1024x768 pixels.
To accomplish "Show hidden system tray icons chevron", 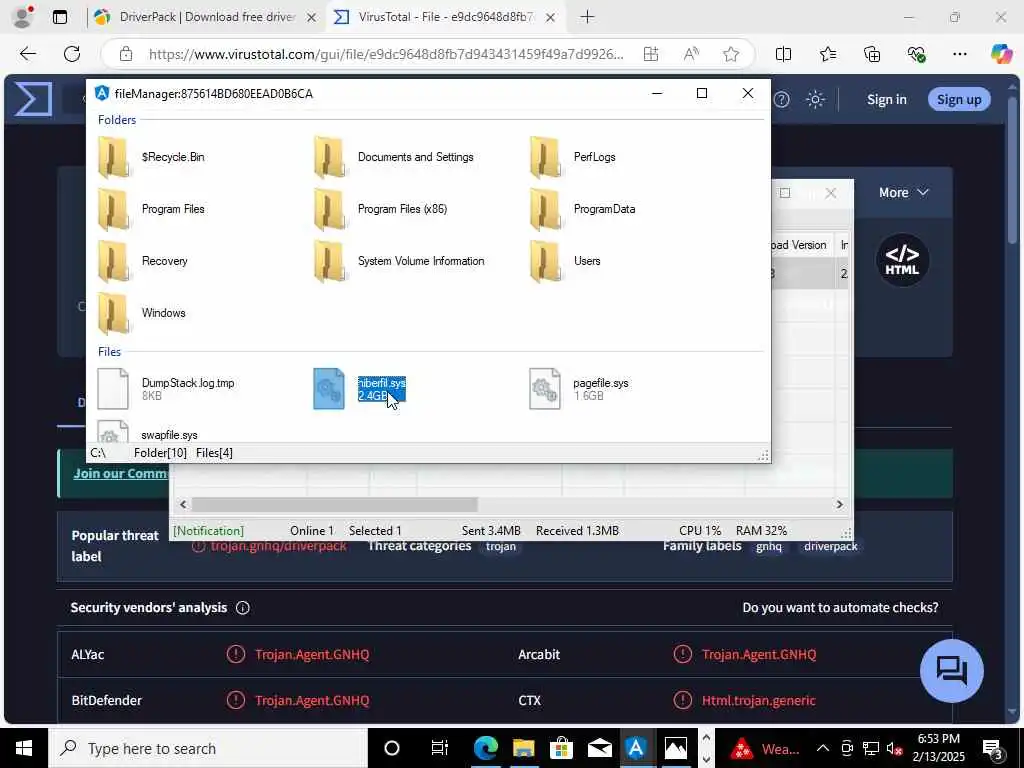I will tap(823, 748).
